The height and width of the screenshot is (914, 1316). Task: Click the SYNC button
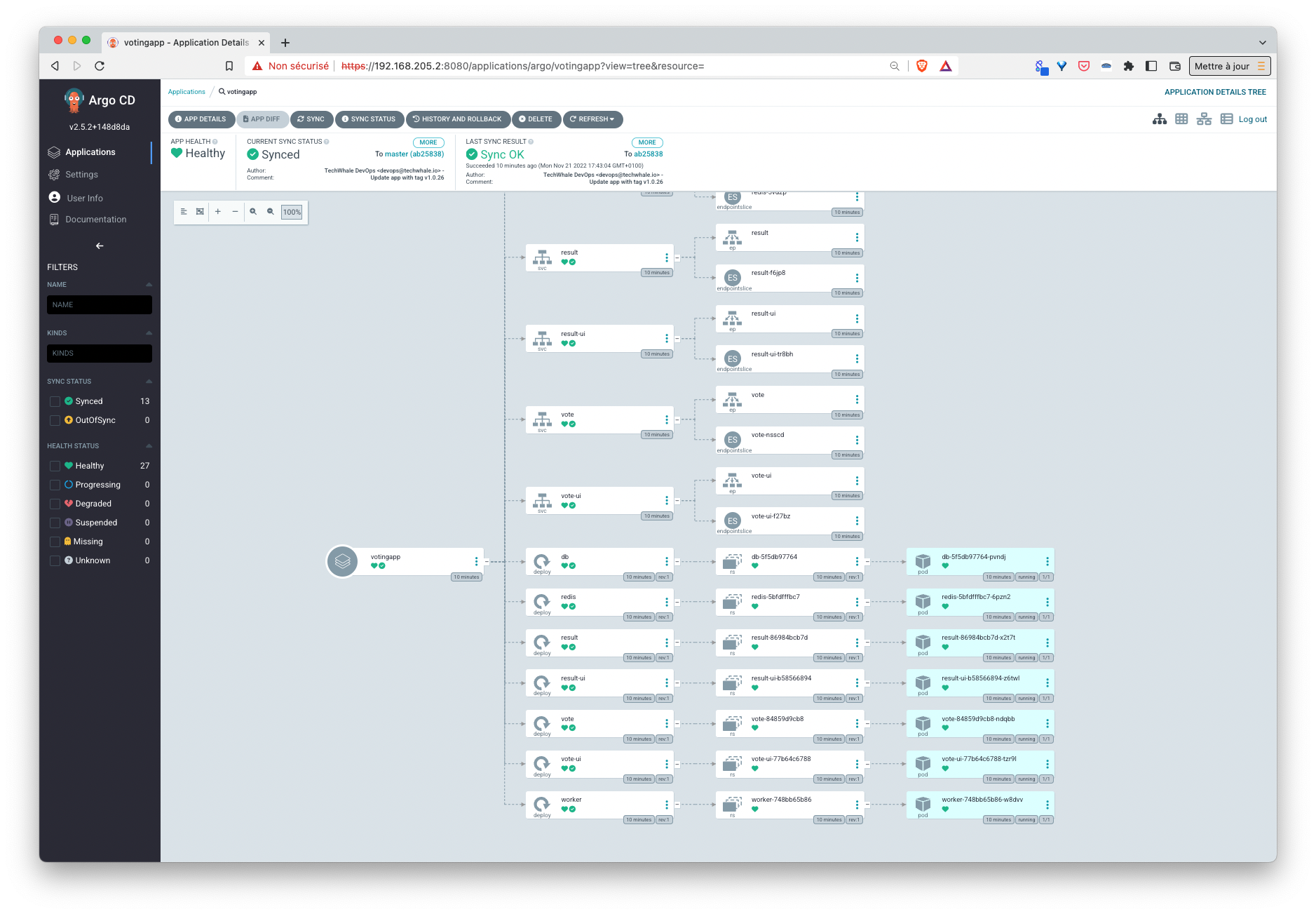[x=311, y=119]
